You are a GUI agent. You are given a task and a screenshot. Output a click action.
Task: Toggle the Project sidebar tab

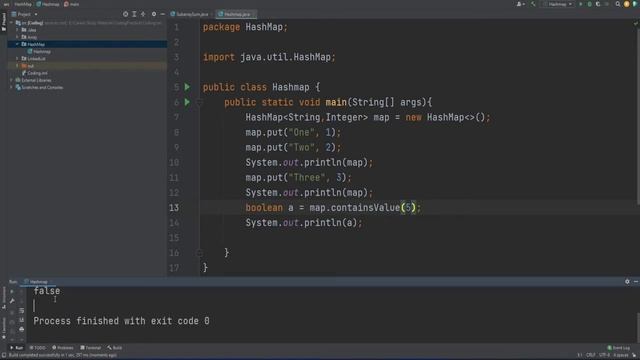4,21
